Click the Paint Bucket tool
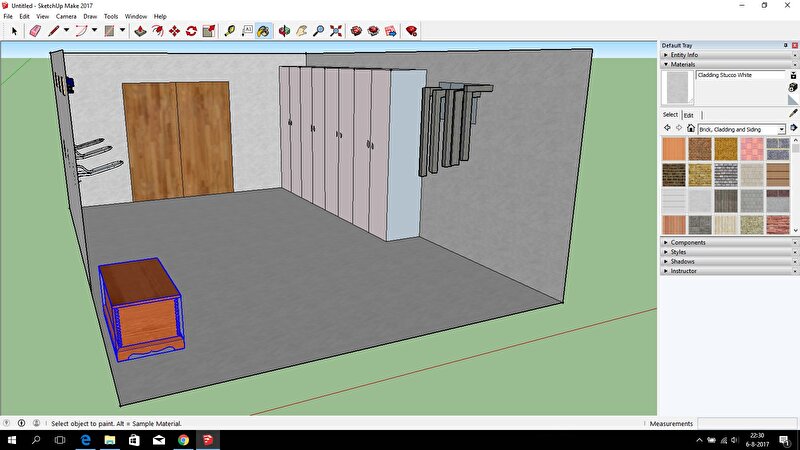This screenshot has width=800, height=450. [263, 31]
